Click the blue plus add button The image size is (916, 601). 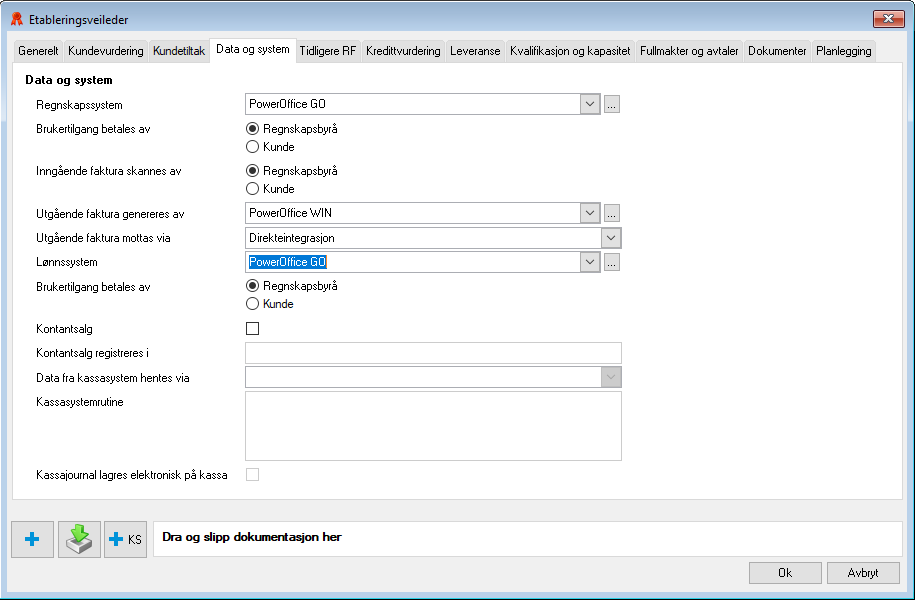[x=32, y=539]
